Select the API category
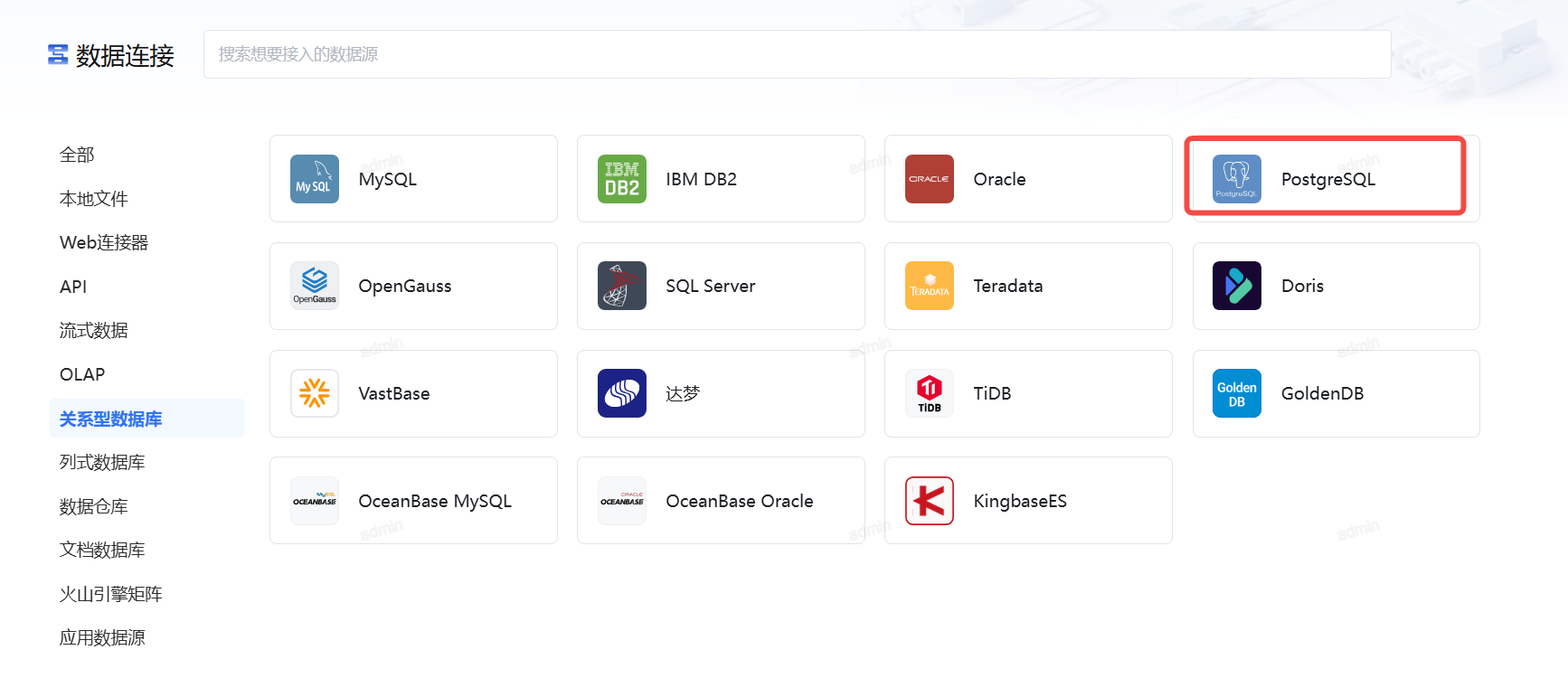This screenshot has width=1568, height=697. 73,287
